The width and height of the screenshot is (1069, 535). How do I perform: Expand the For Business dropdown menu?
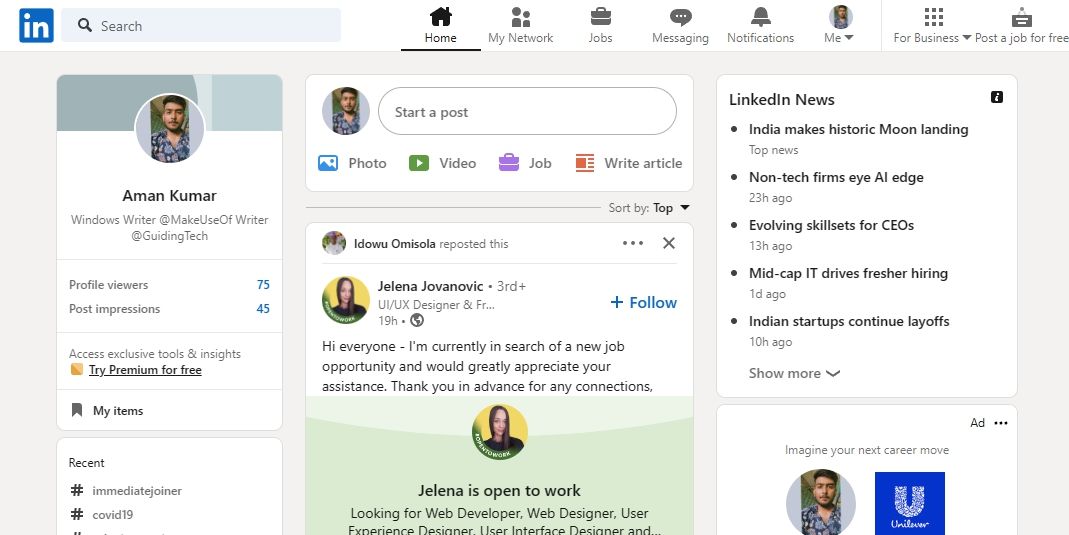[x=932, y=26]
